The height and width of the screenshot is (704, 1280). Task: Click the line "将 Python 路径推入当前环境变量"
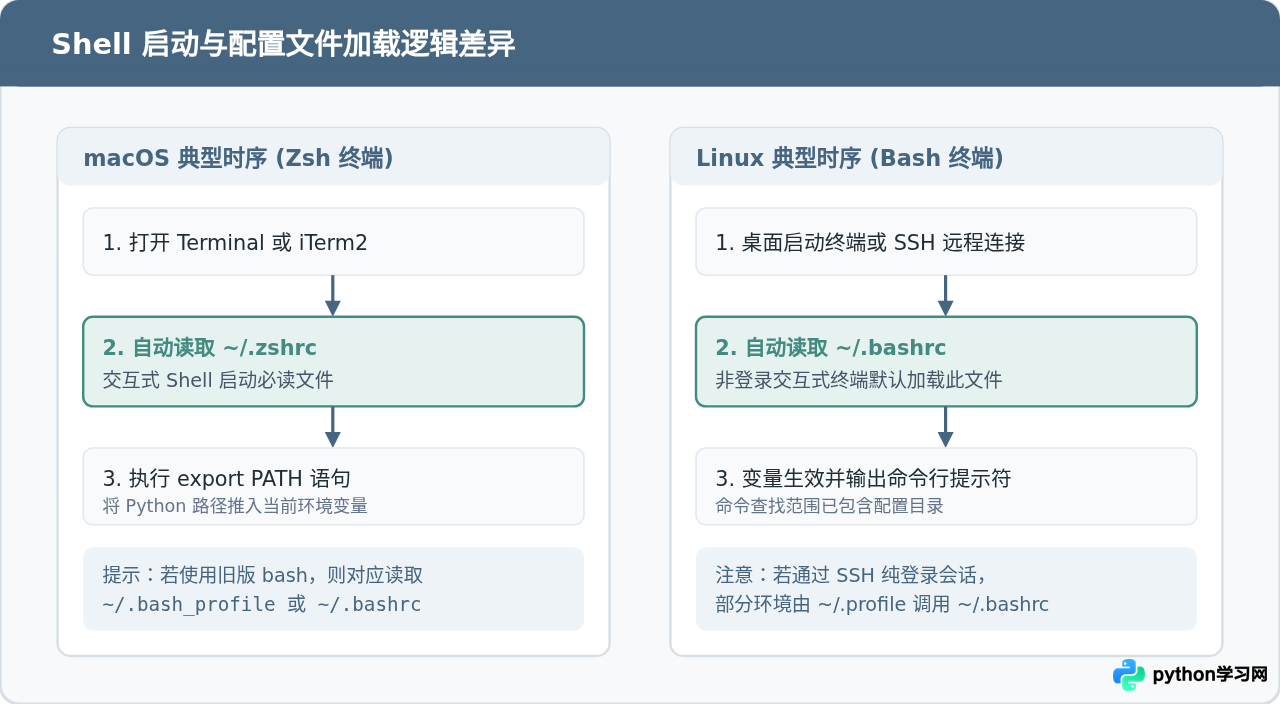(235, 506)
